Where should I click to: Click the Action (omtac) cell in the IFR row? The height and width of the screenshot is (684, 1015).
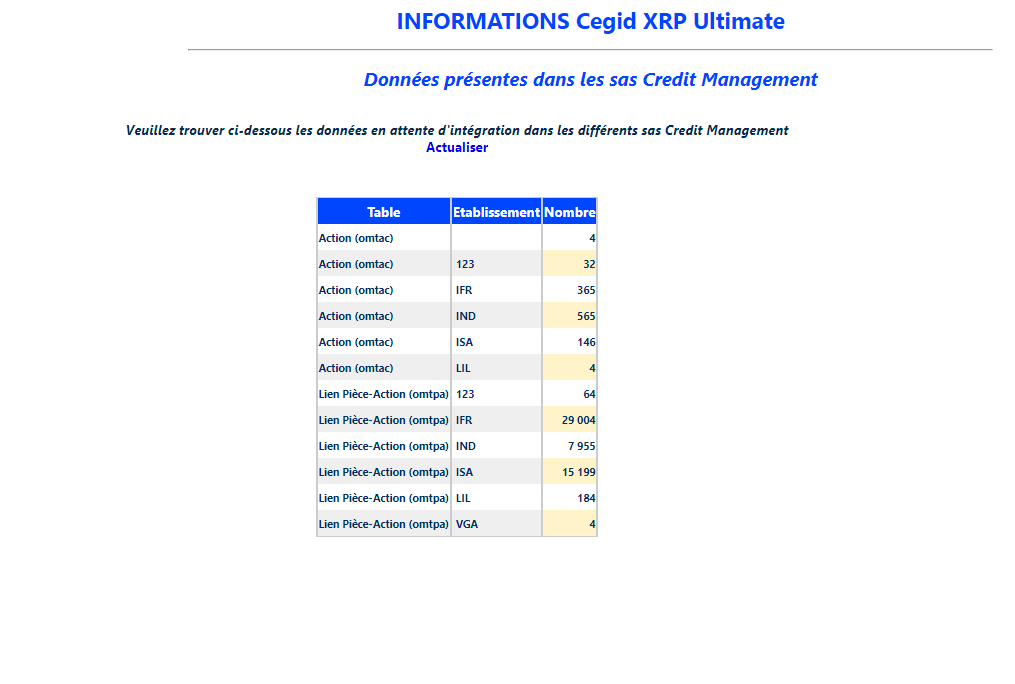(384, 290)
